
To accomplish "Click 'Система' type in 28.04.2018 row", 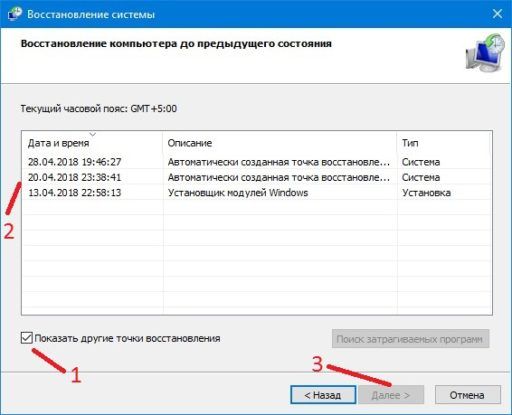I will click(421, 162).
